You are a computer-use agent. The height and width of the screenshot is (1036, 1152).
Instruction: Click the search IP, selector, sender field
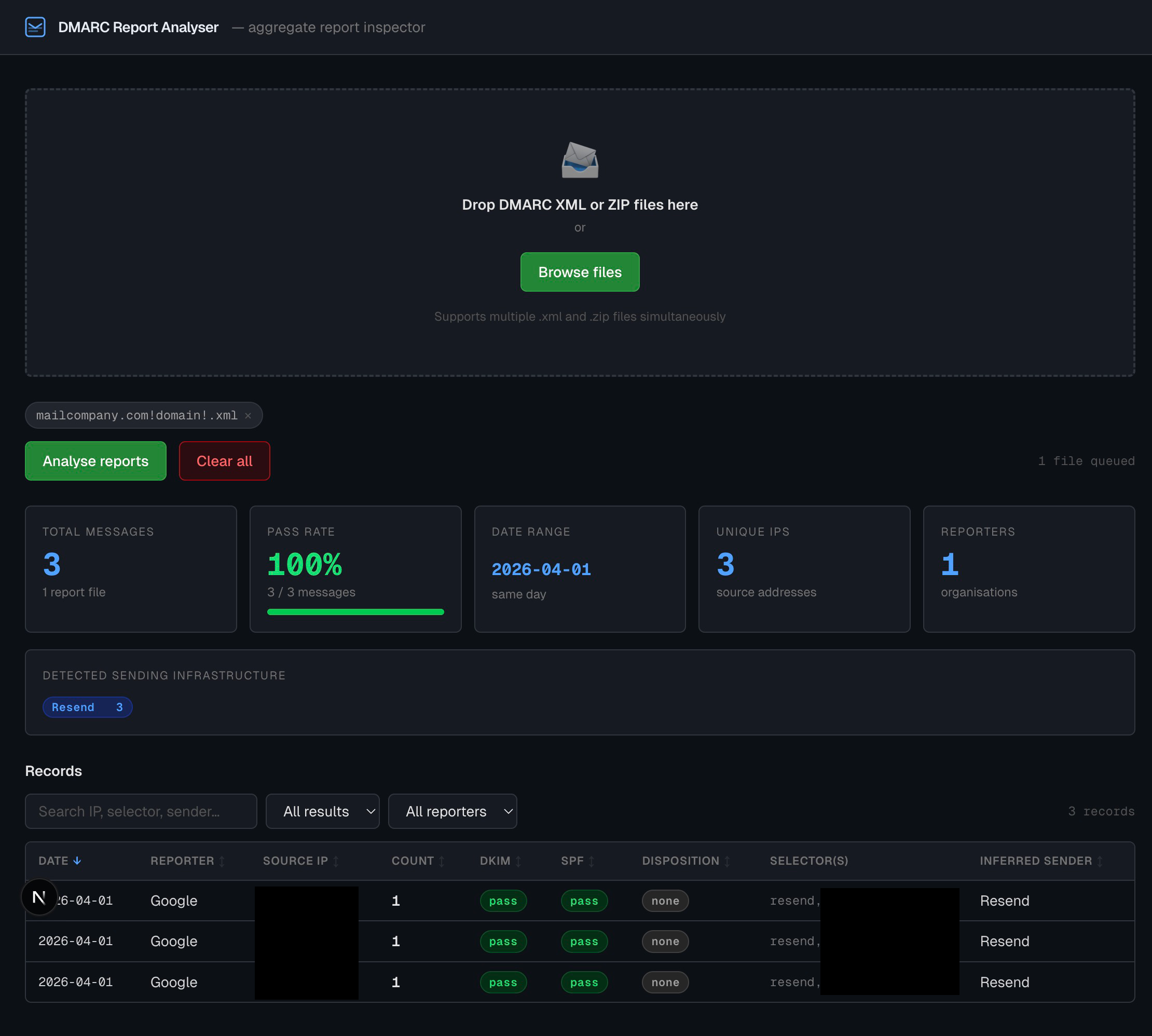pyautogui.click(x=141, y=811)
